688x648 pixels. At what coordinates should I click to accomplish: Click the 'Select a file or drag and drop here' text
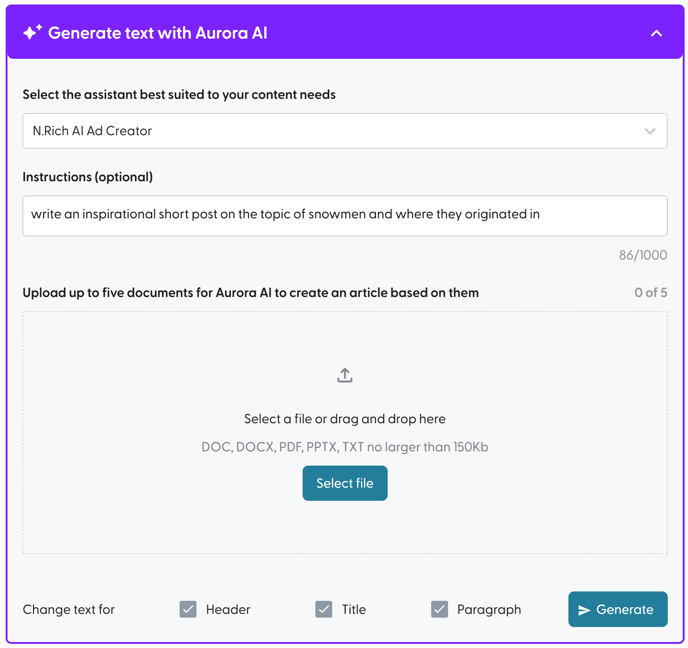[345, 419]
